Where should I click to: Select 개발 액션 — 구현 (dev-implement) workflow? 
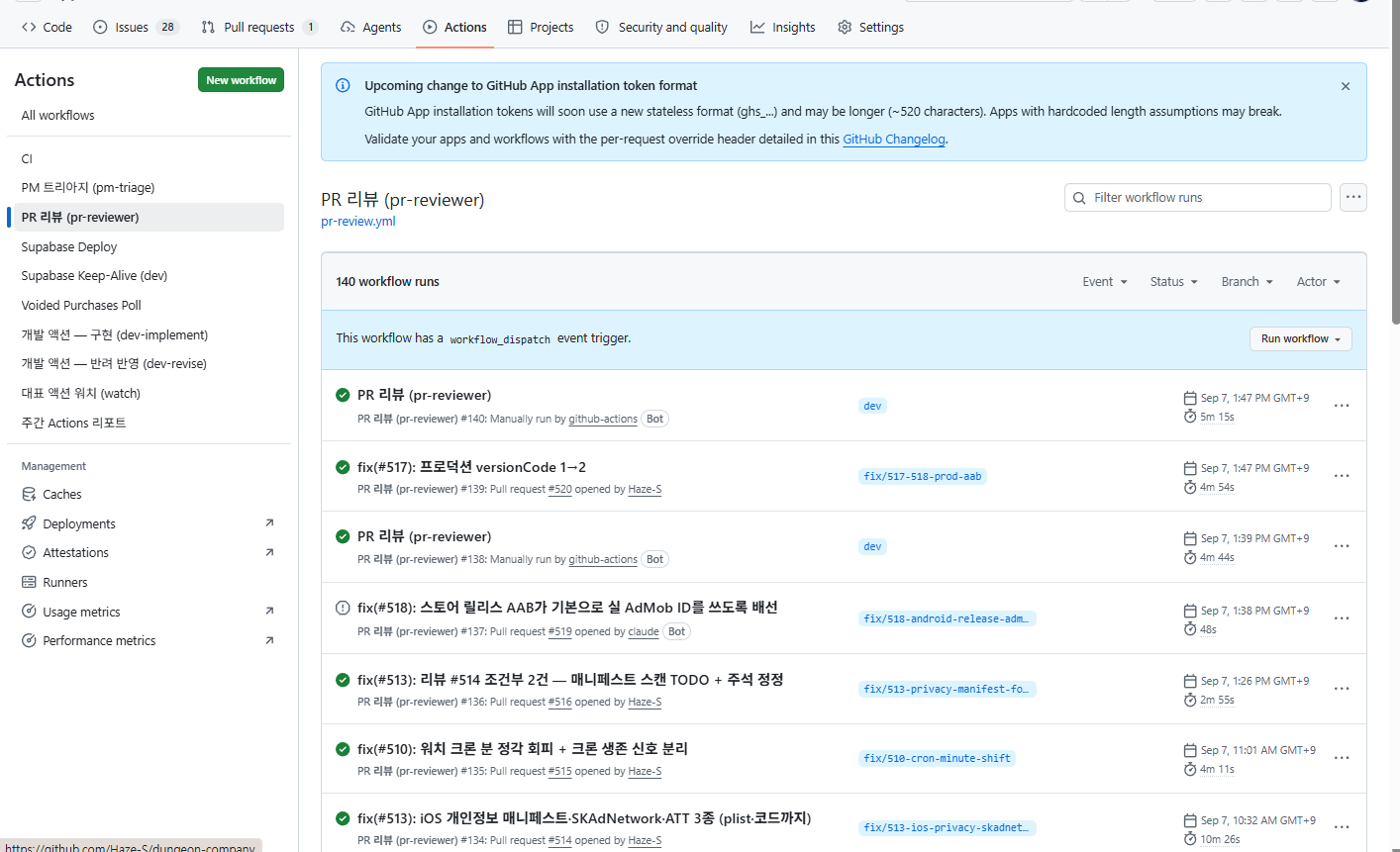click(x=149, y=334)
